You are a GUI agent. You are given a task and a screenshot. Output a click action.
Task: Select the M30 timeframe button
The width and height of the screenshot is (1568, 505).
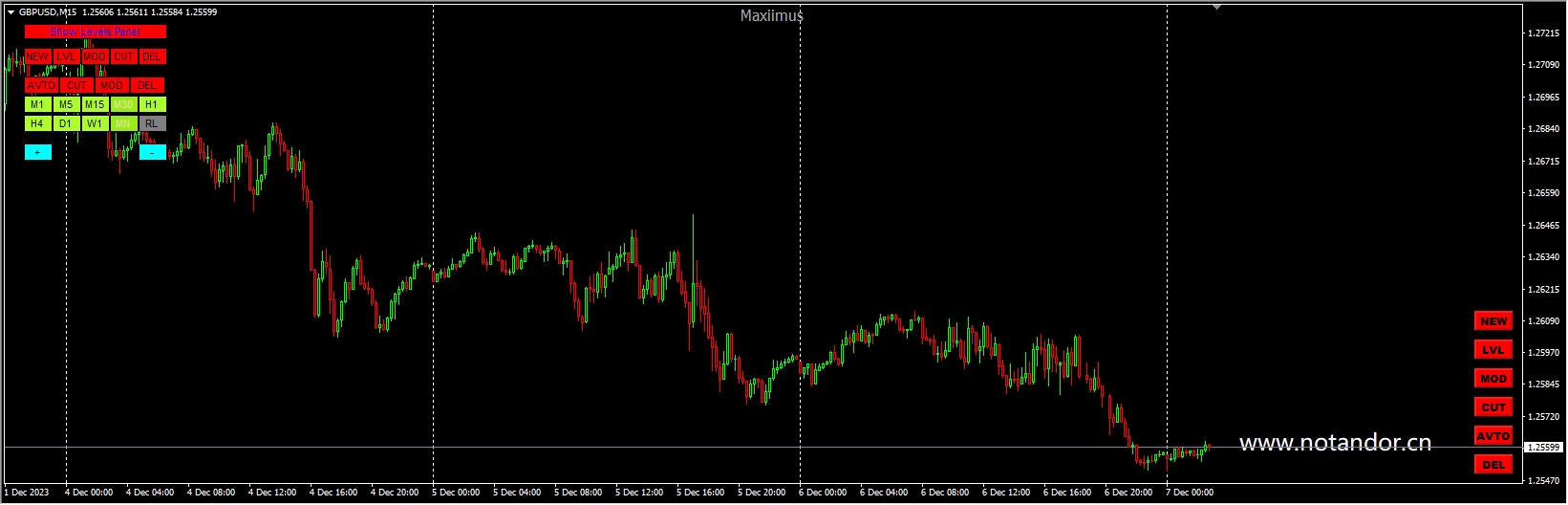tap(123, 104)
